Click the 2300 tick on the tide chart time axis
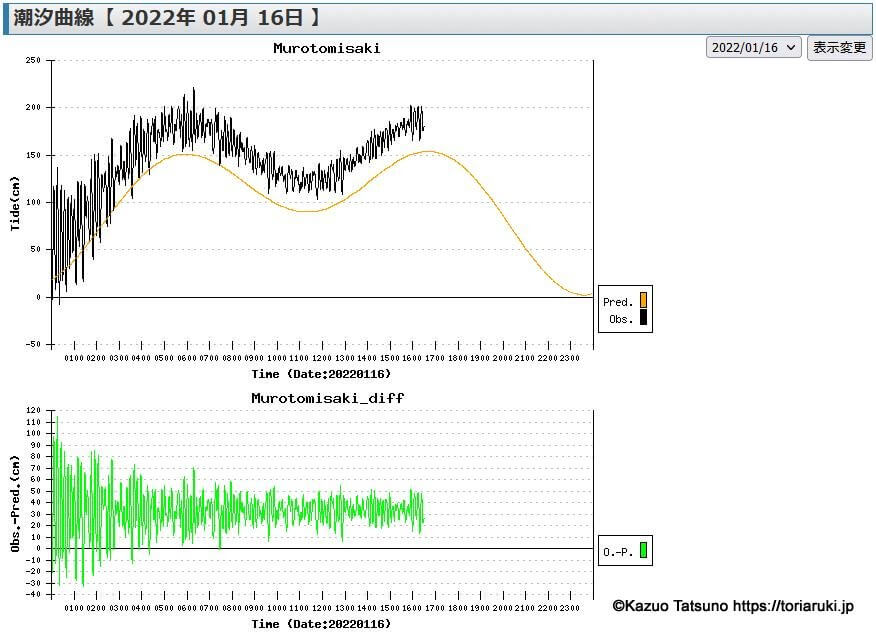This screenshot has height=633, width=876. pyautogui.click(x=570, y=358)
